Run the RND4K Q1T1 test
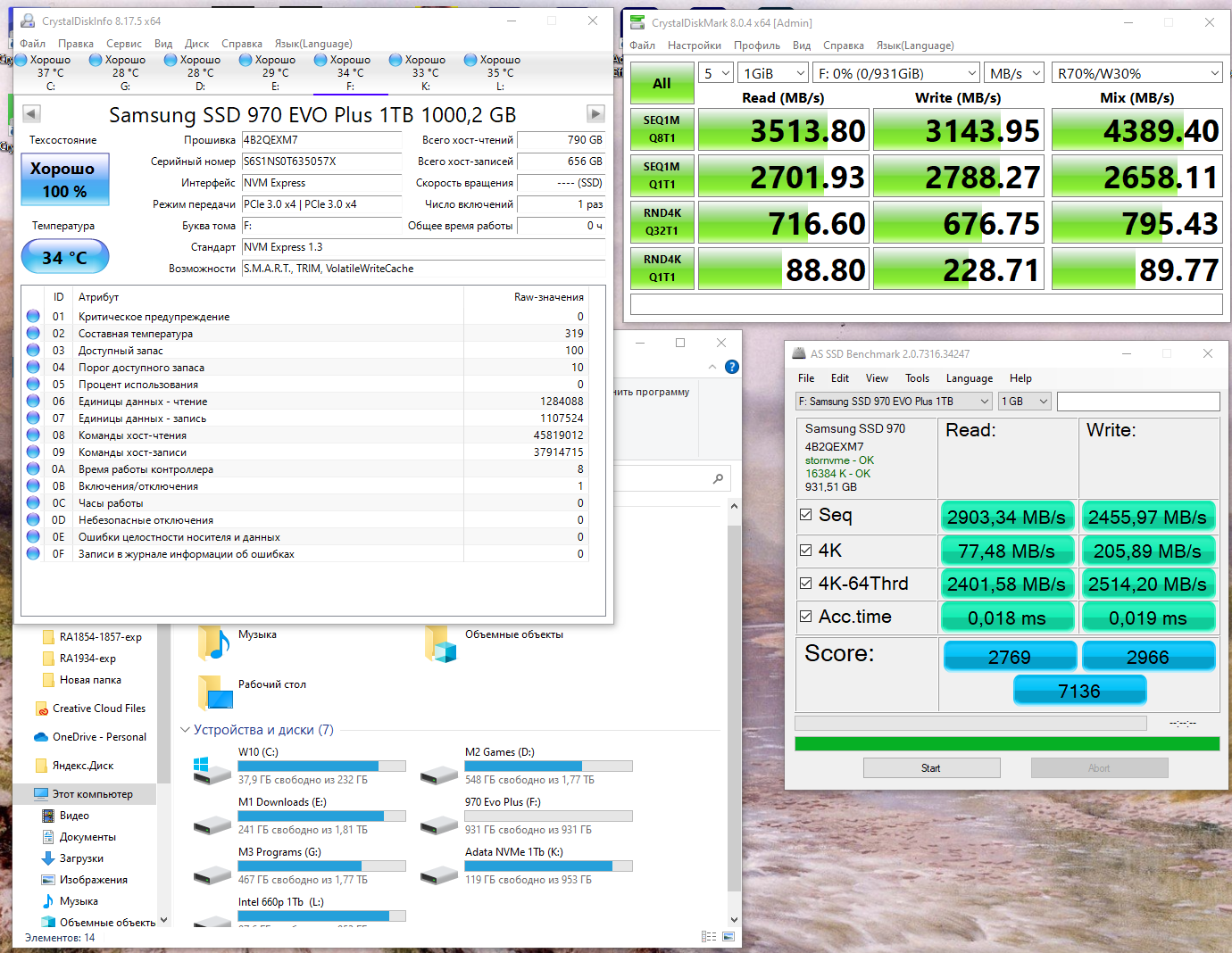1232x953 pixels. (x=662, y=269)
